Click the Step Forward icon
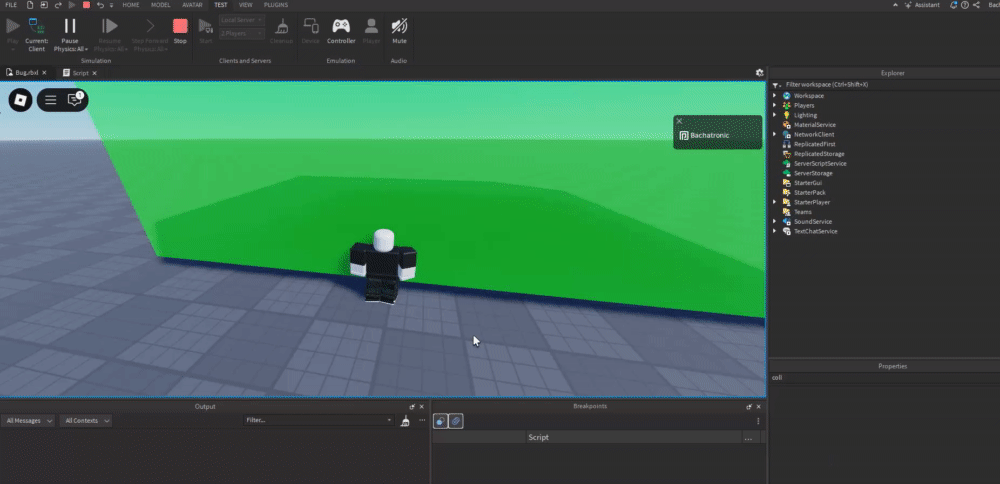The height and width of the screenshot is (484, 1000). coord(150,26)
